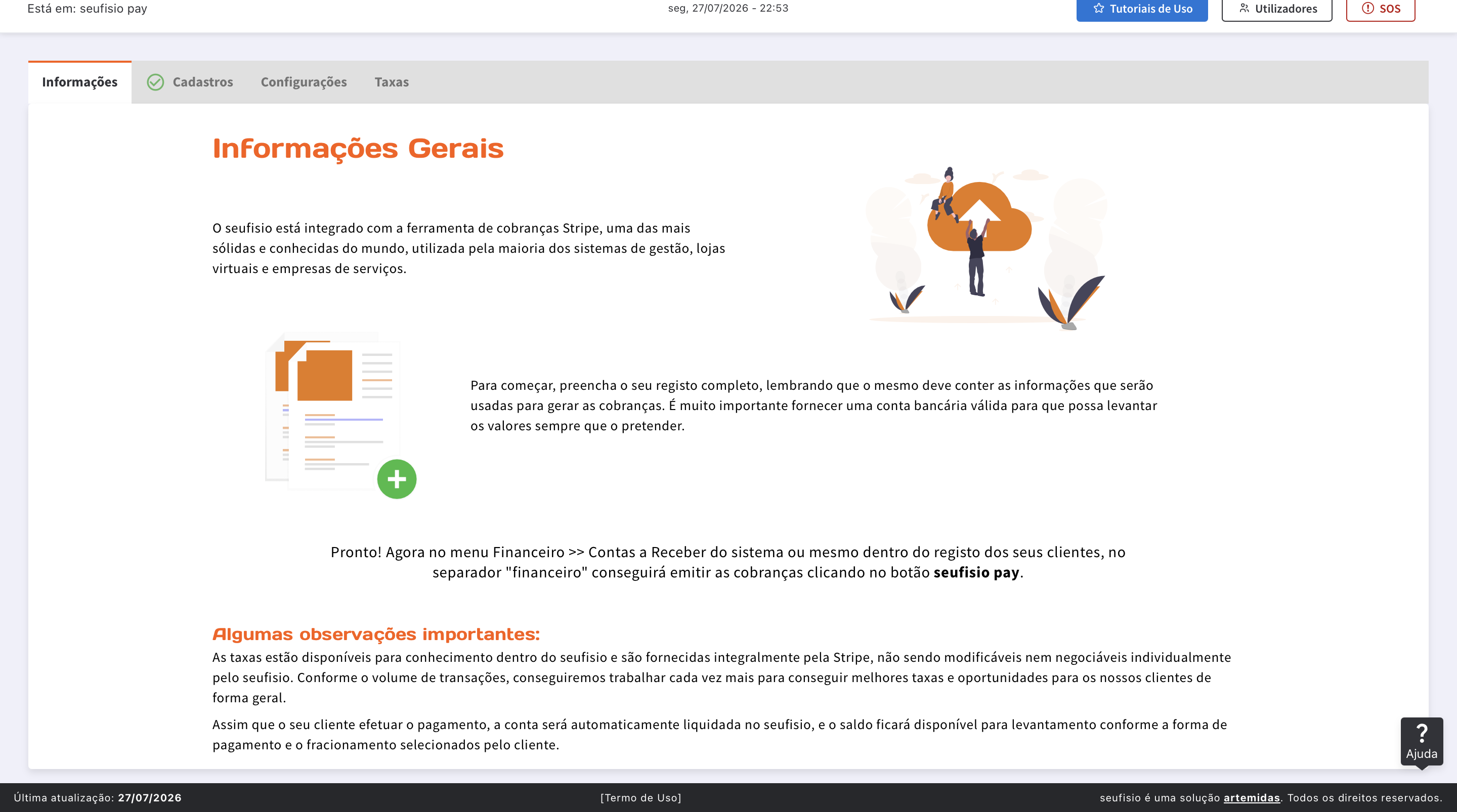1457x812 pixels.
Task: Click the Está em: seufisio pay breadcrumb
Action: [x=87, y=9]
